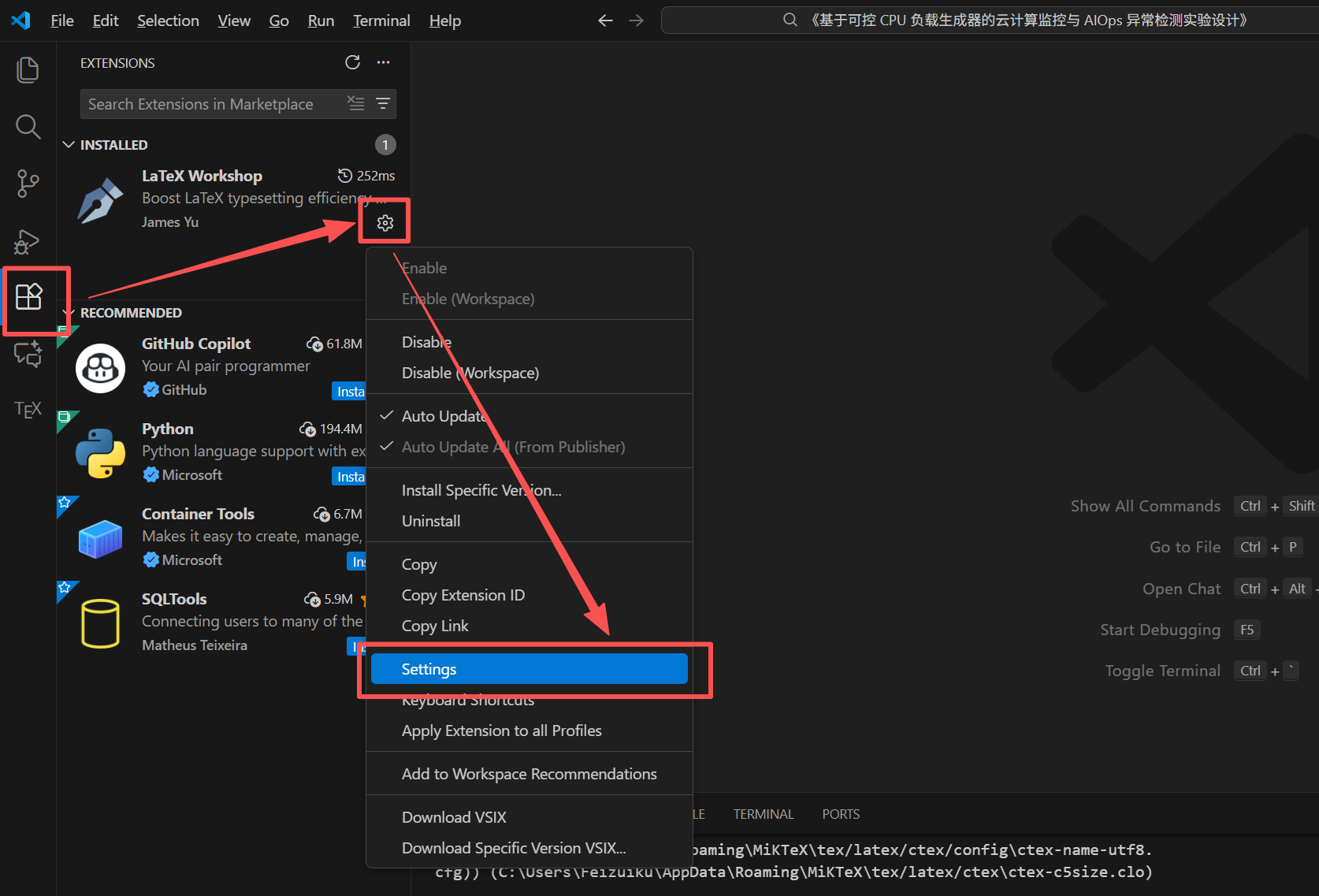The image size is (1319, 896).
Task: Open the View menu
Action: point(234,20)
